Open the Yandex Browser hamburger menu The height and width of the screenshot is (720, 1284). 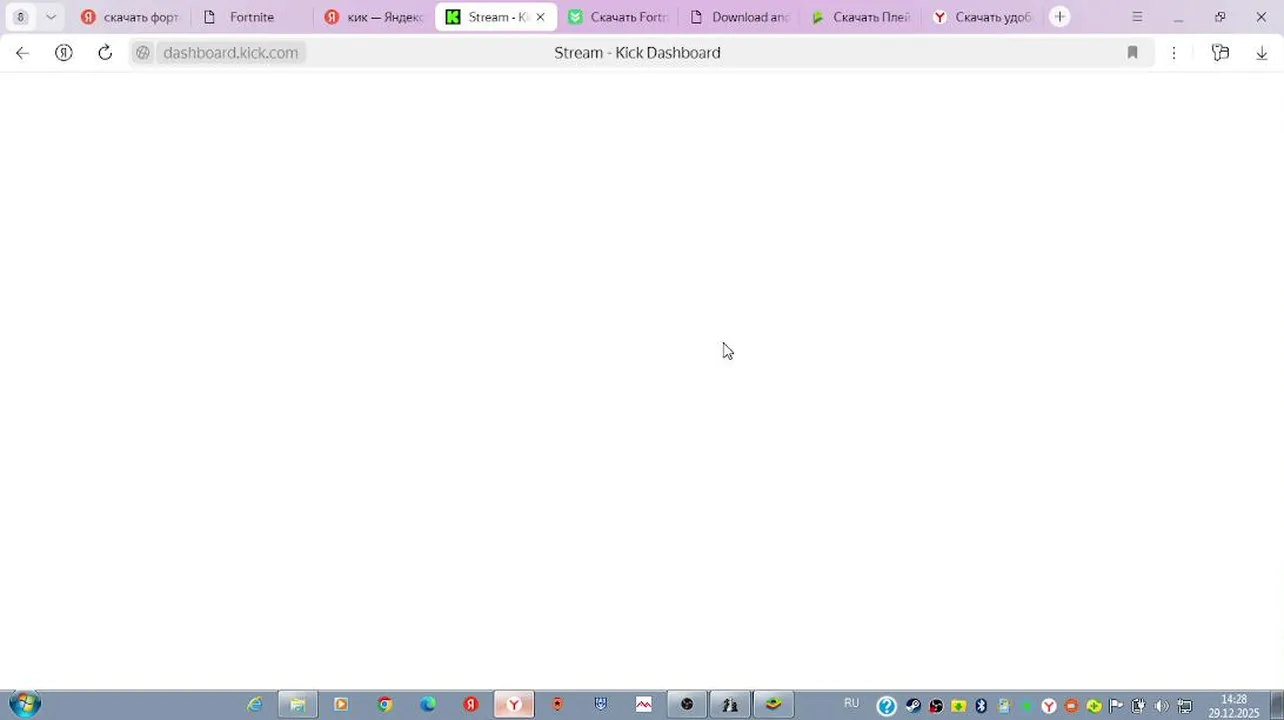click(x=1137, y=17)
